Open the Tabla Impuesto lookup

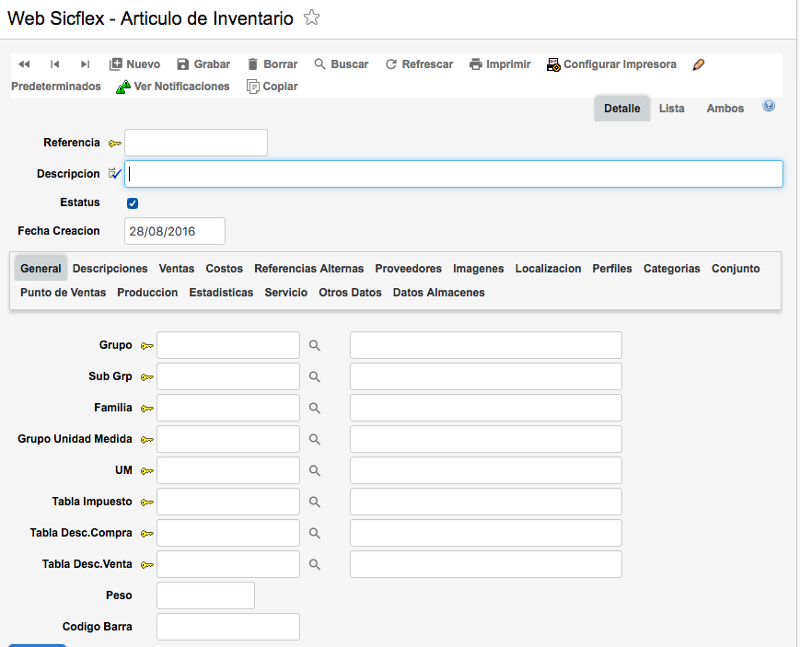point(314,501)
